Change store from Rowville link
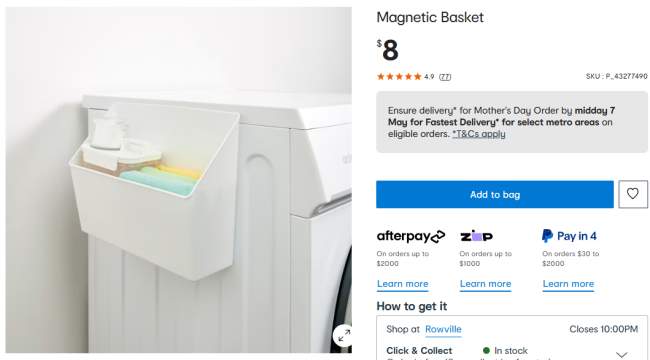The height and width of the screenshot is (360, 650). pos(443,329)
